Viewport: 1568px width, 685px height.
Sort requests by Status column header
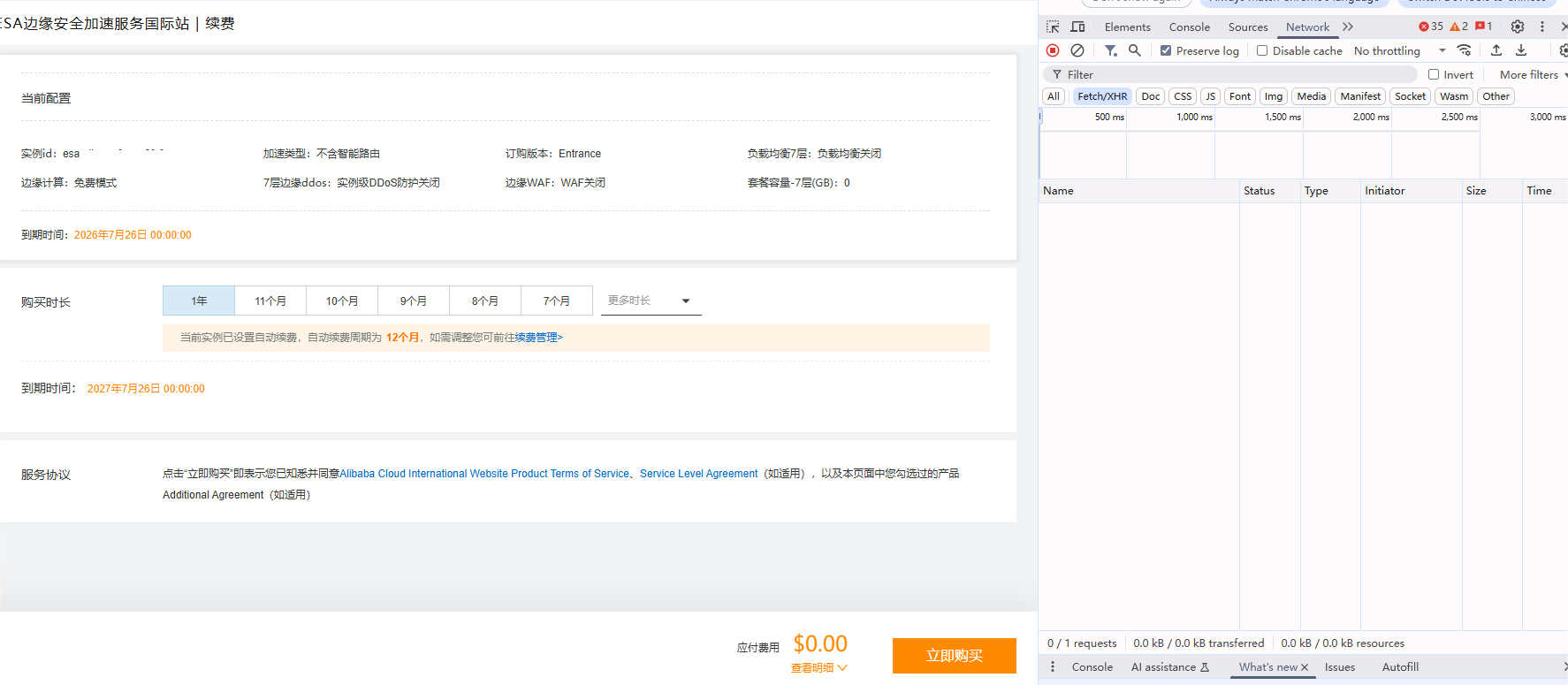(1269, 191)
